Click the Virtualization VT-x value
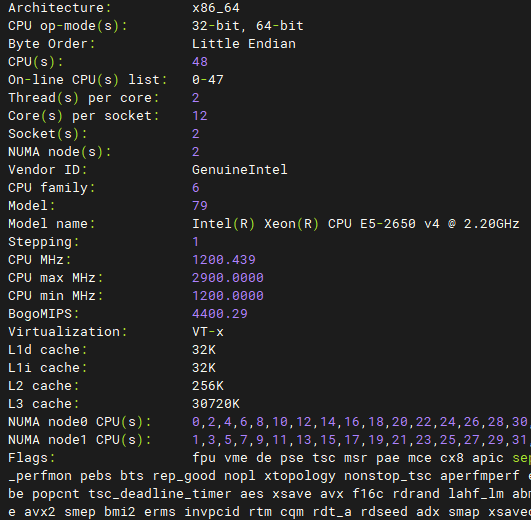 pyautogui.click(x=208, y=332)
